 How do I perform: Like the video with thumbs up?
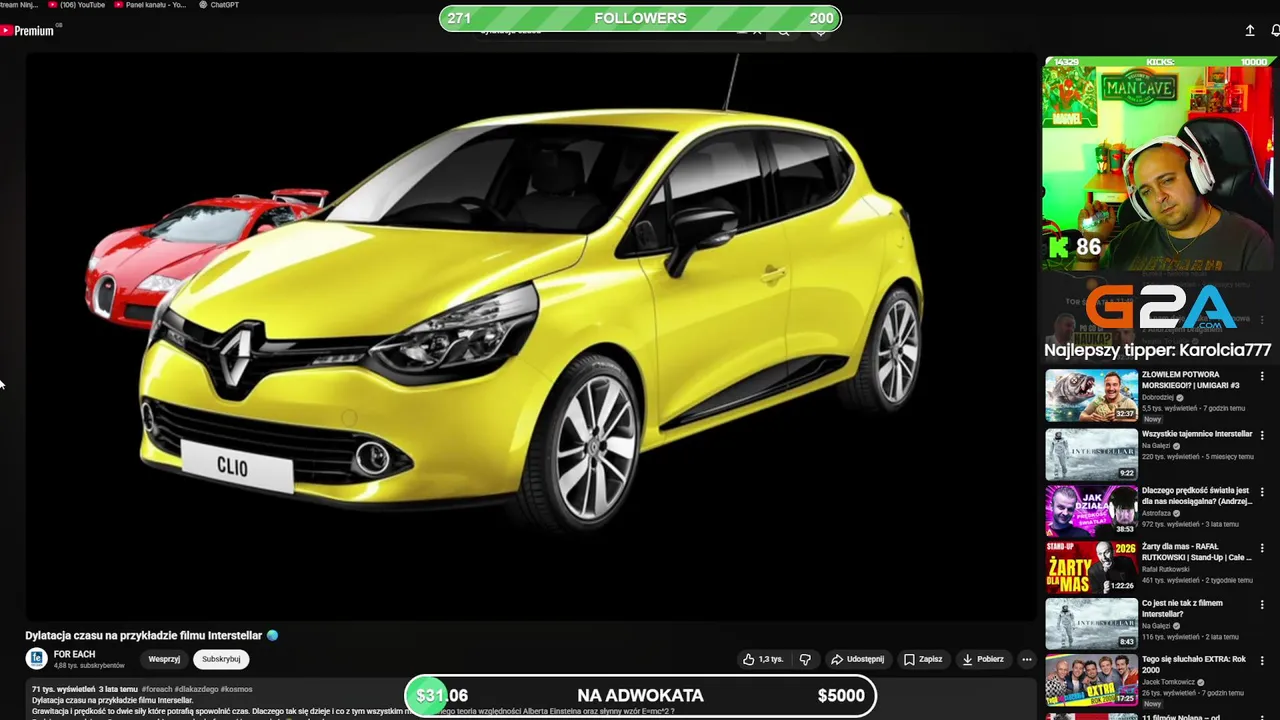(762, 659)
